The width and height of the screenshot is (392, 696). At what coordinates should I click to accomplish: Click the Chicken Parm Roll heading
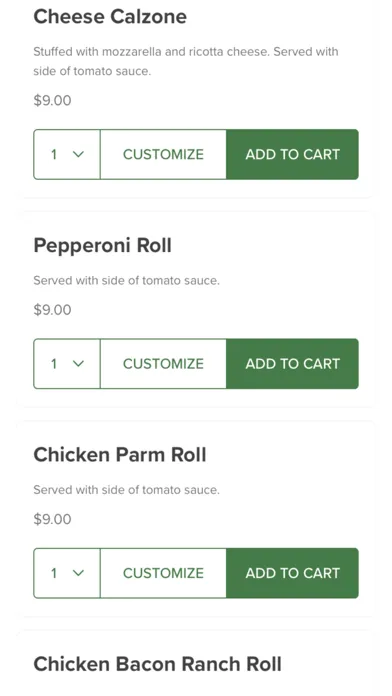(x=120, y=455)
